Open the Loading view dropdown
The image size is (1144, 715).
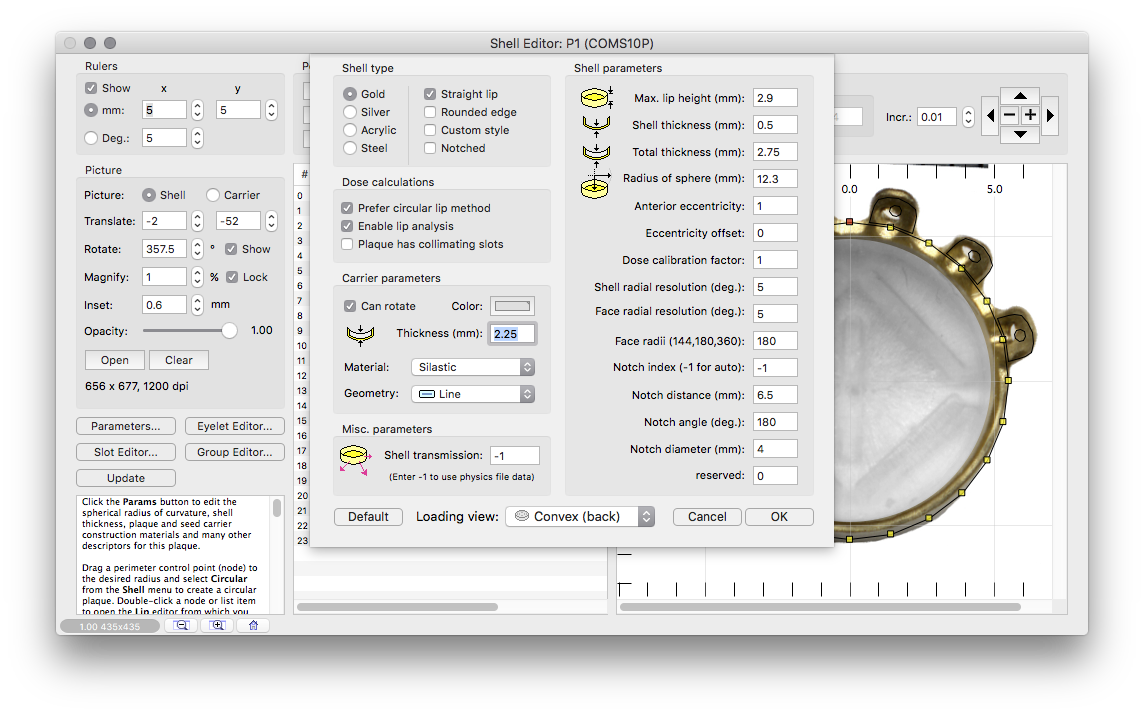click(580, 517)
